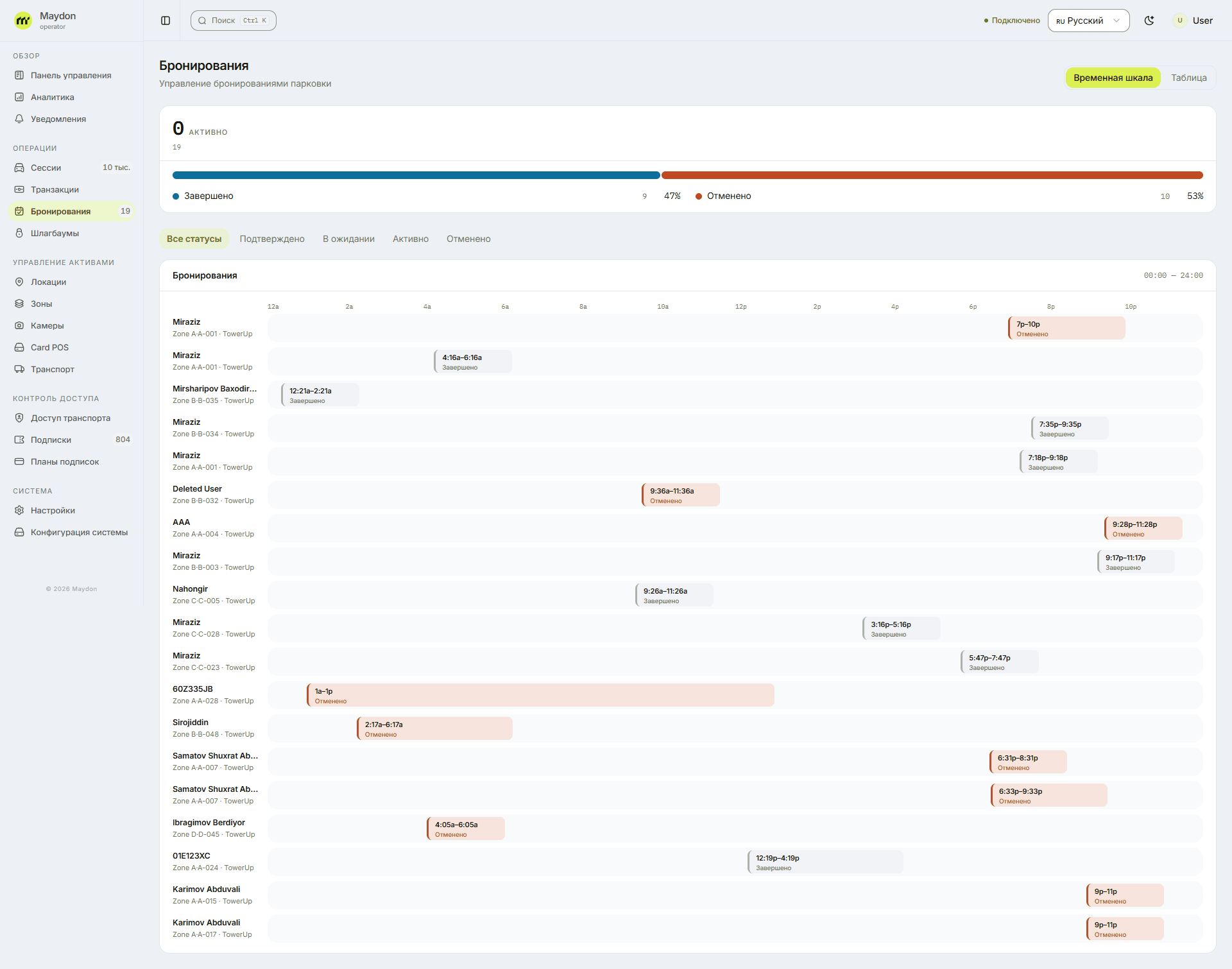Select Временная шкала view
1232x969 pixels.
1113,78
